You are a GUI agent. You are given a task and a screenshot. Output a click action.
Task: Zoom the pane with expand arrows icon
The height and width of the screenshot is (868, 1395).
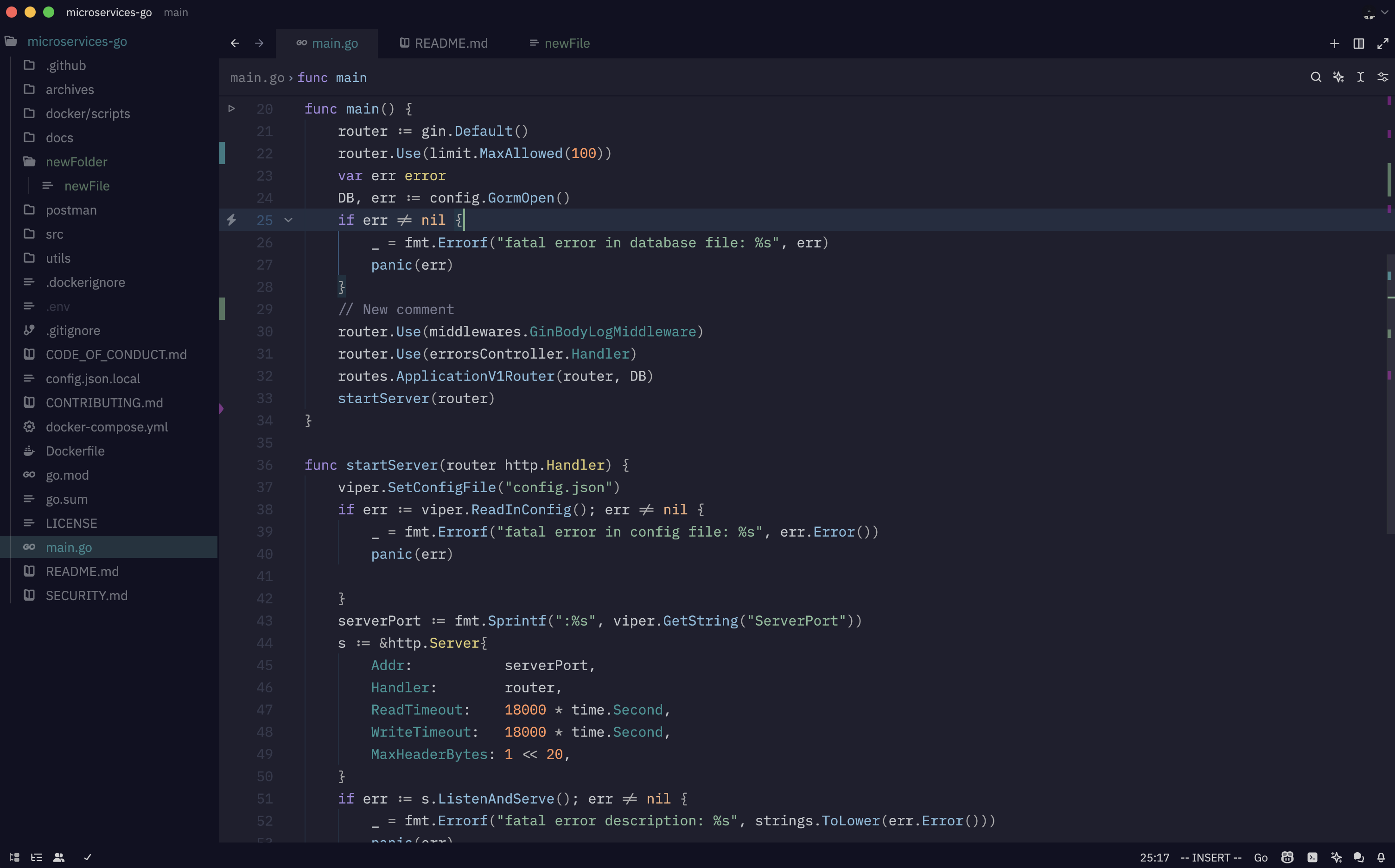pos(1382,44)
